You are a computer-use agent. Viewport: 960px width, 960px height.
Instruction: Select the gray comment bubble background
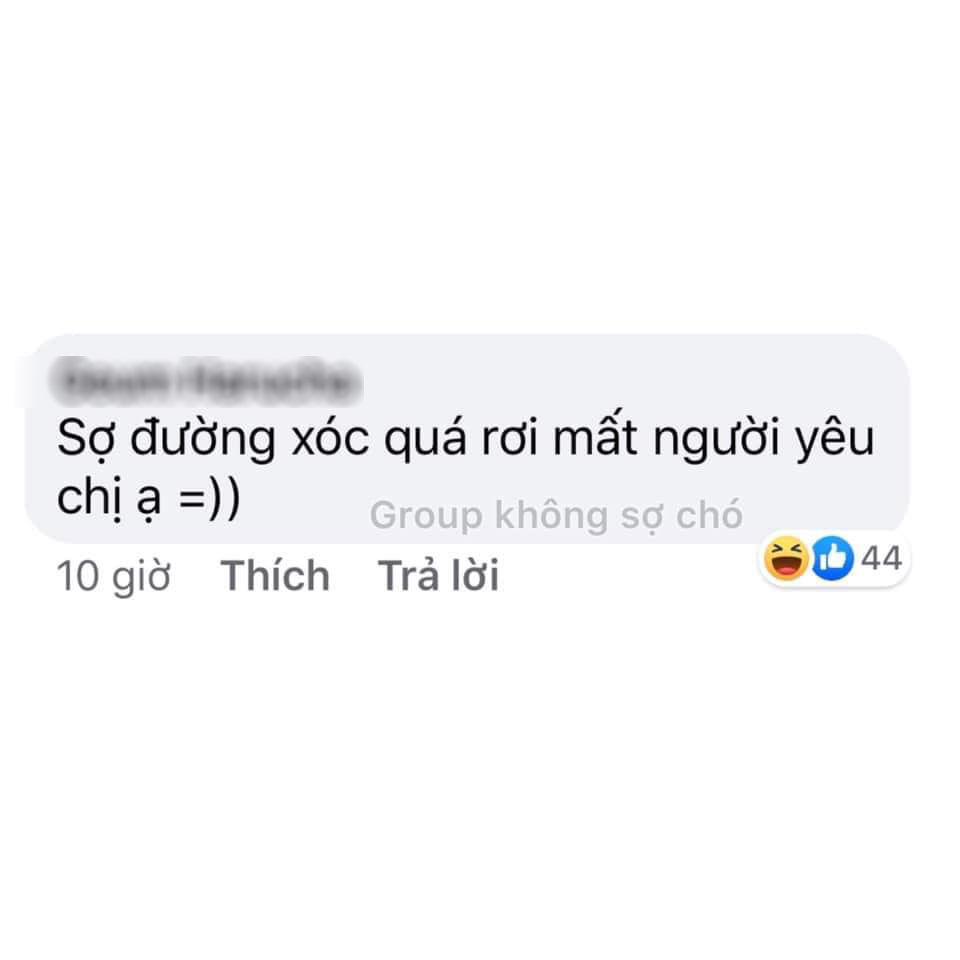coord(467,438)
